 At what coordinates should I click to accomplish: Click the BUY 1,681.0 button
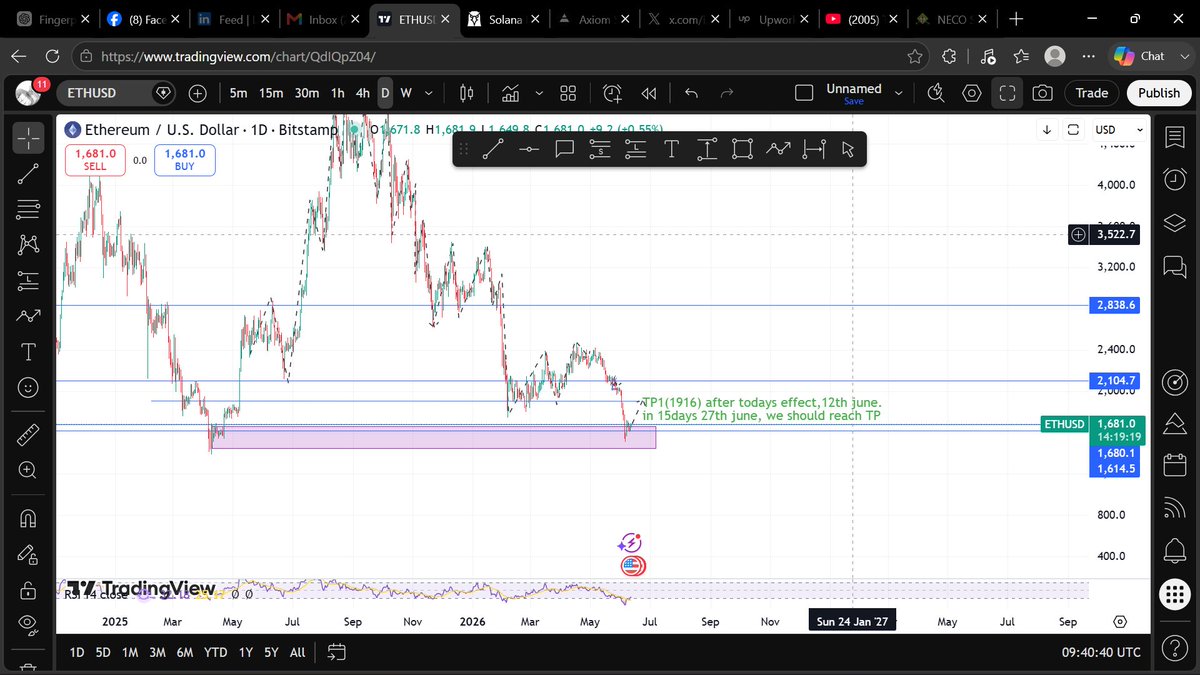click(x=185, y=160)
